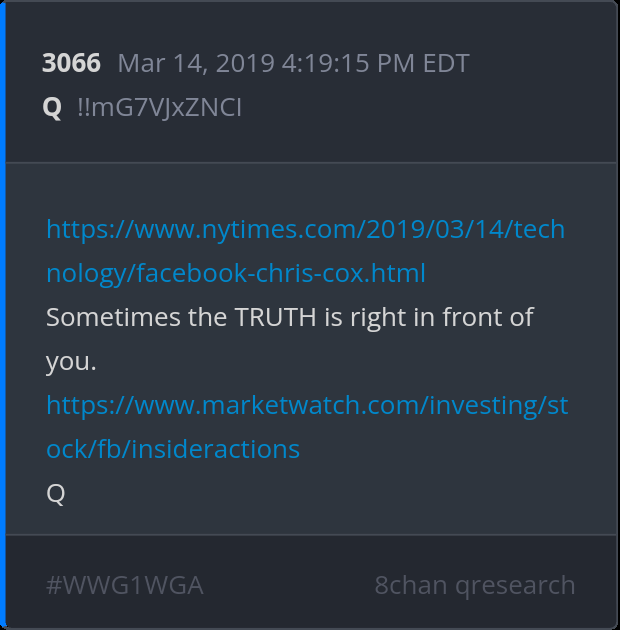The width and height of the screenshot is (620, 630).
Task: Click the capitalized word TRUTH
Action: 276,318
